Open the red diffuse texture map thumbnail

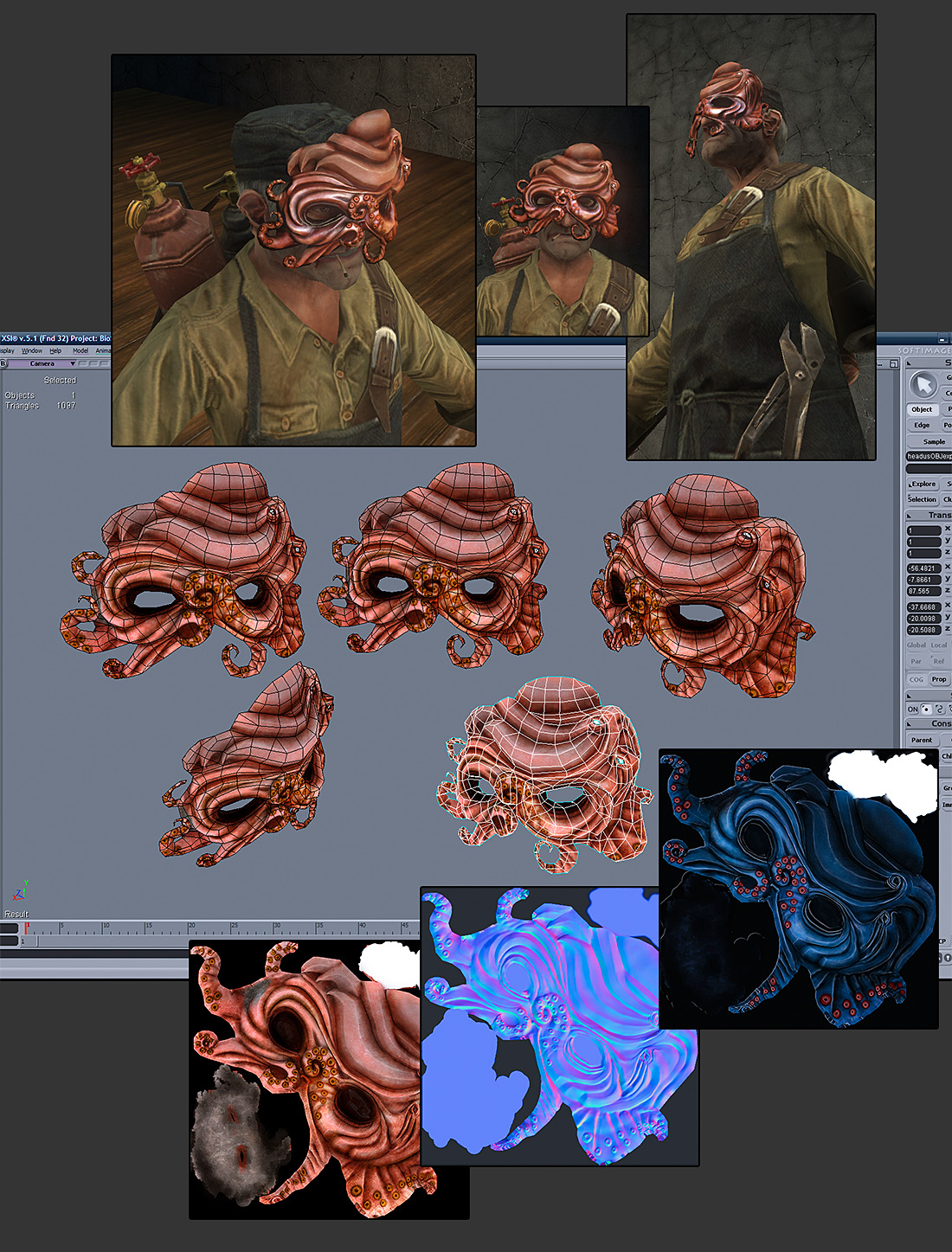point(305,1079)
